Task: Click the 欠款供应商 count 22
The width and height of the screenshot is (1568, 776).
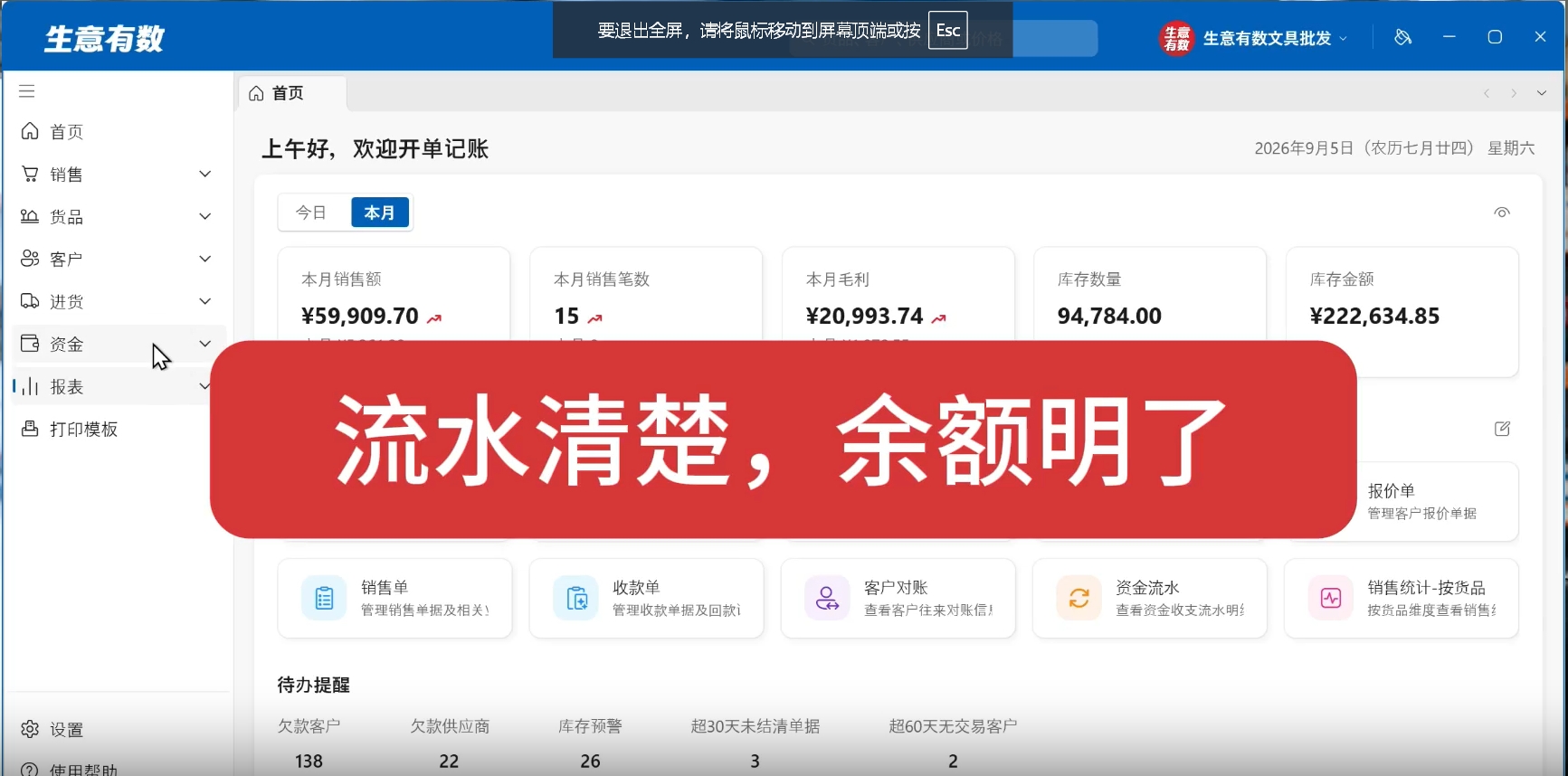Action: [x=449, y=762]
